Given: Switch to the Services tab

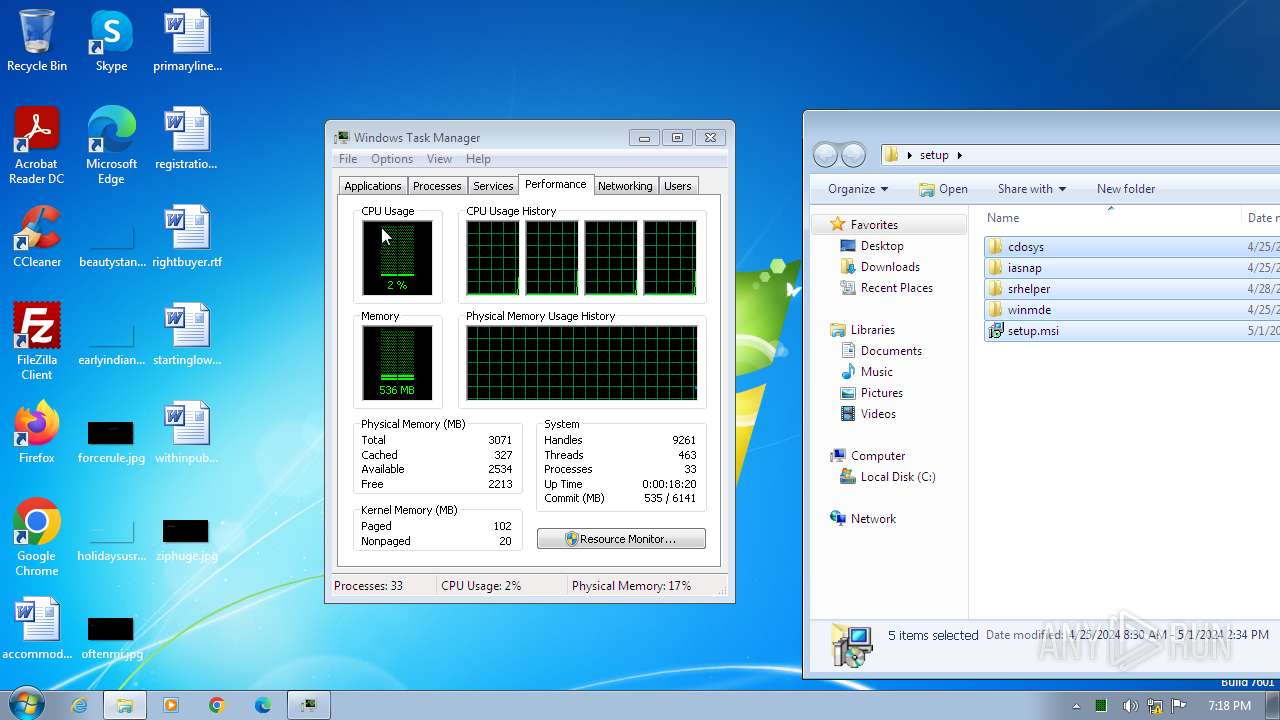Looking at the screenshot, I should click(x=493, y=186).
